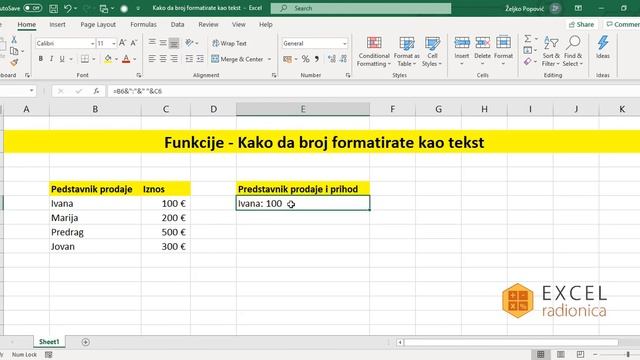
Task: Open Alignment dialog launcher
Action: [x=274, y=75]
